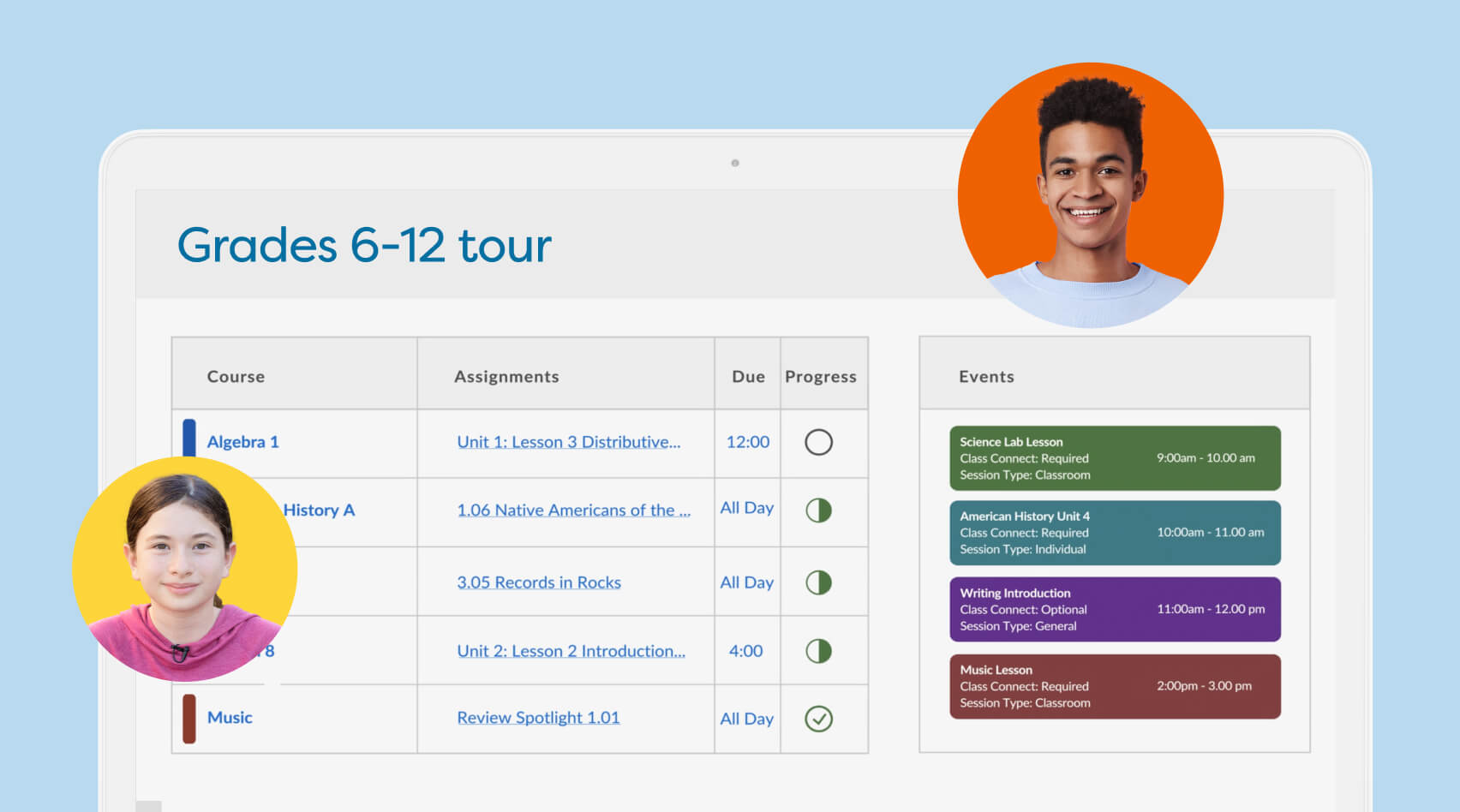Click the brown Music course color bar
1460x812 pixels.
189,718
